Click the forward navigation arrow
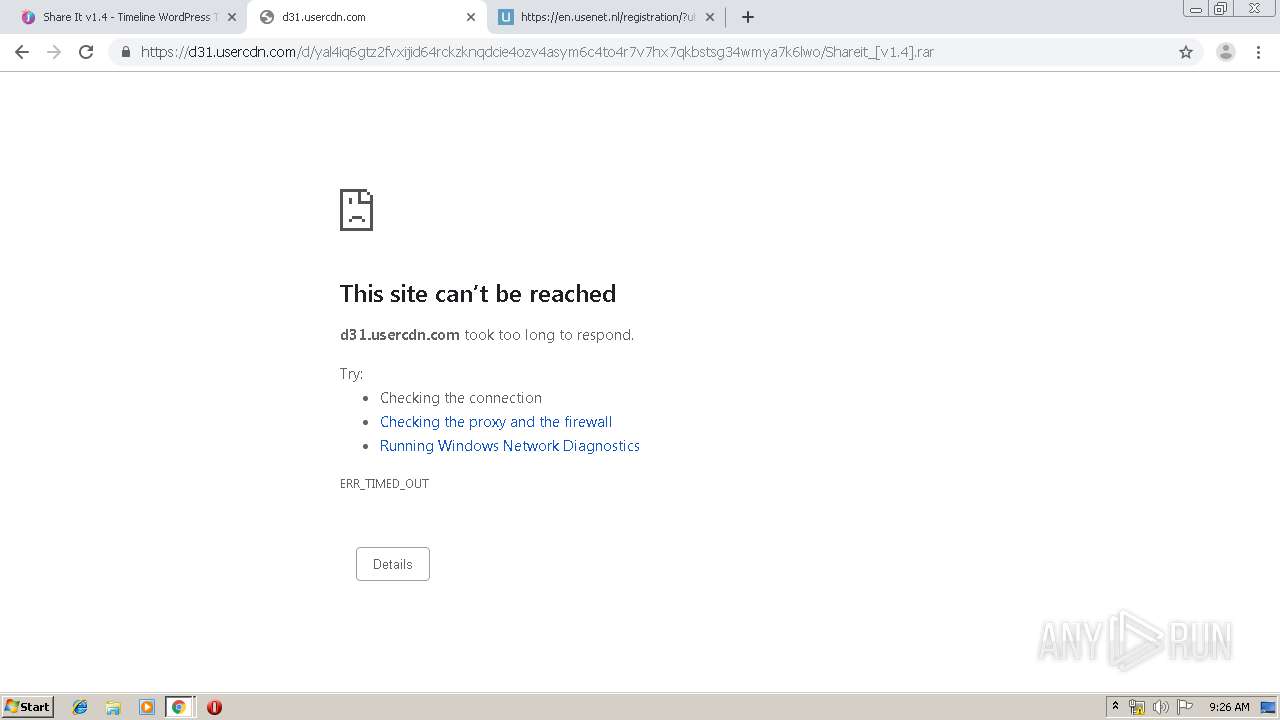The height and width of the screenshot is (720, 1280). [54, 52]
